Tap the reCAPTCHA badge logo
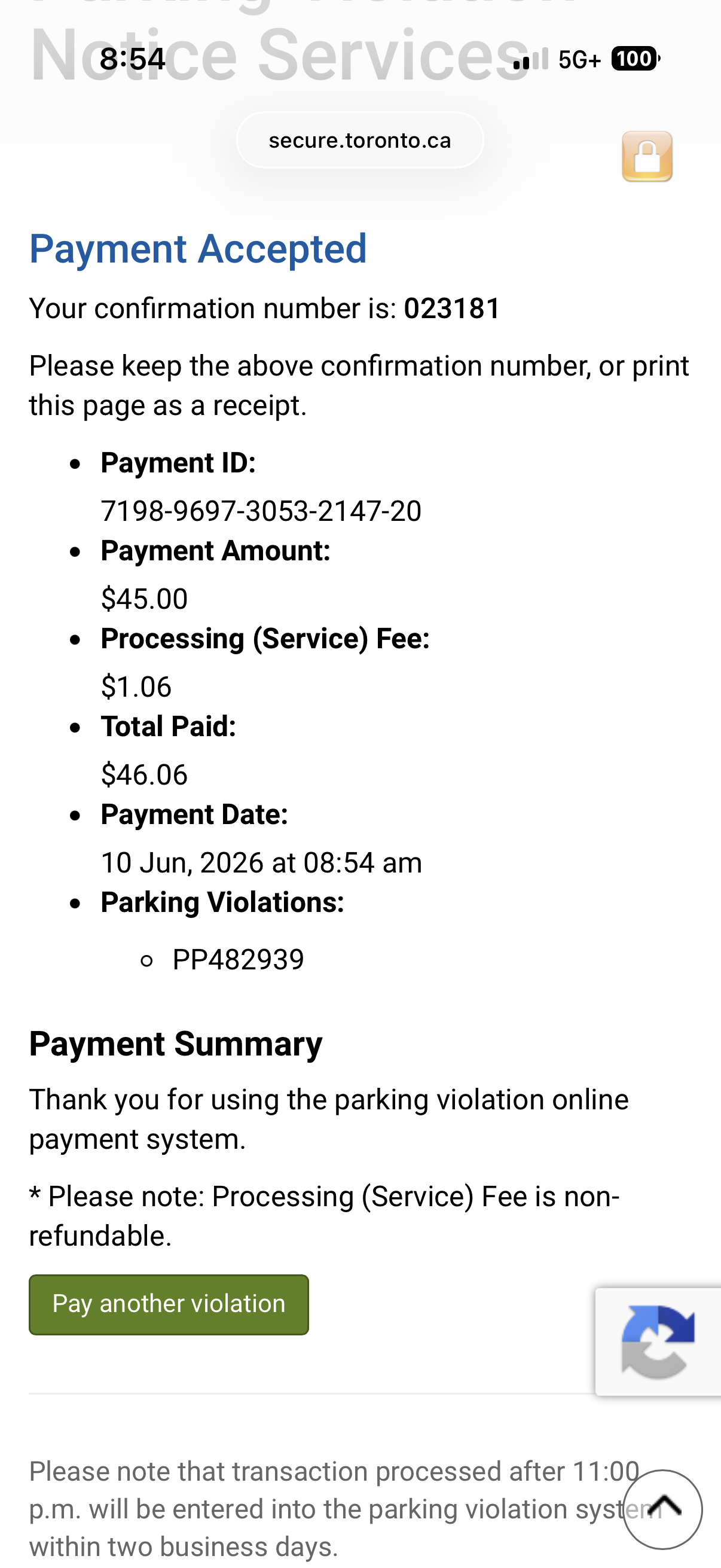721x1568 pixels. click(x=658, y=1341)
